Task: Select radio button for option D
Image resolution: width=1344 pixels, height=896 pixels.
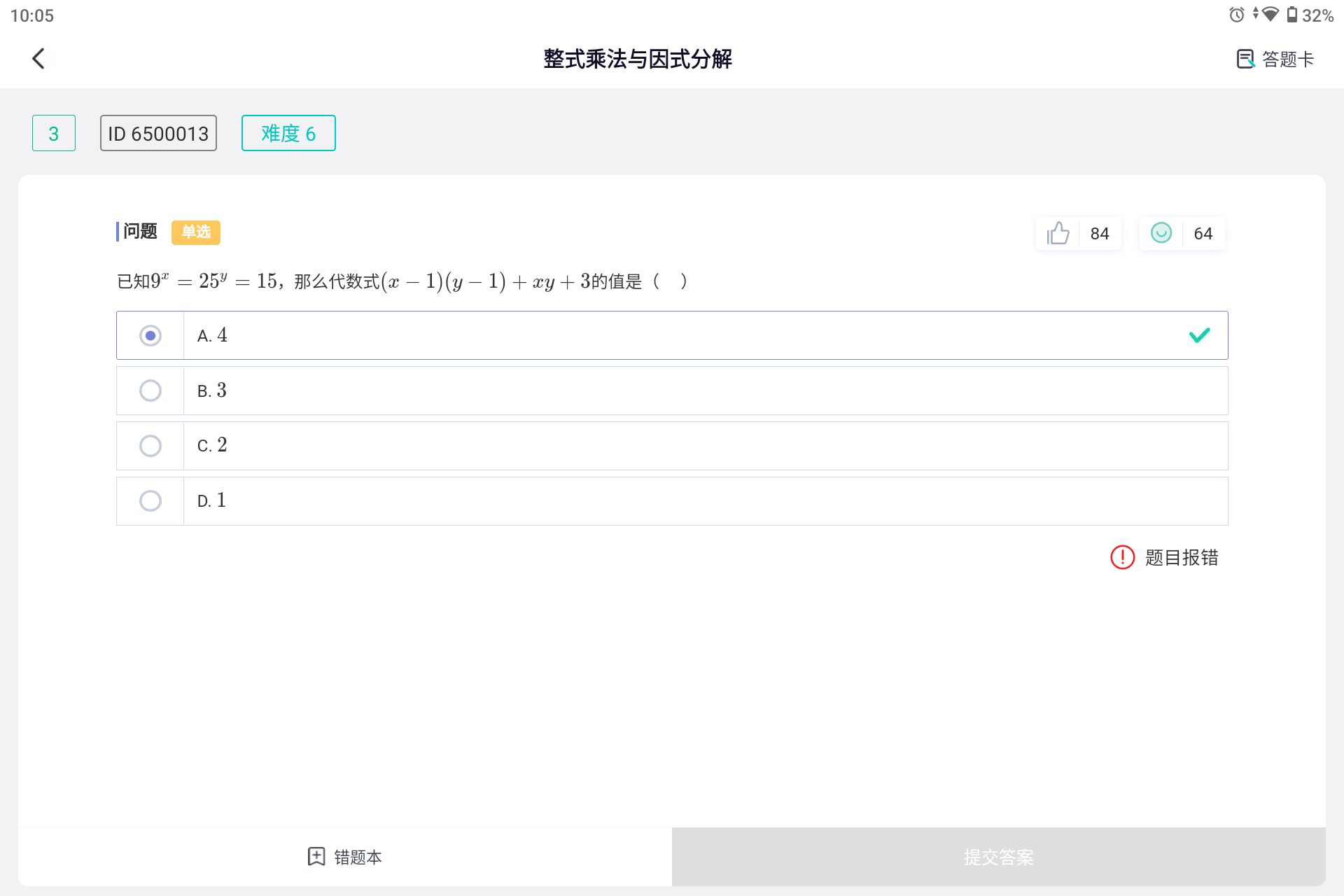Action: click(x=150, y=501)
